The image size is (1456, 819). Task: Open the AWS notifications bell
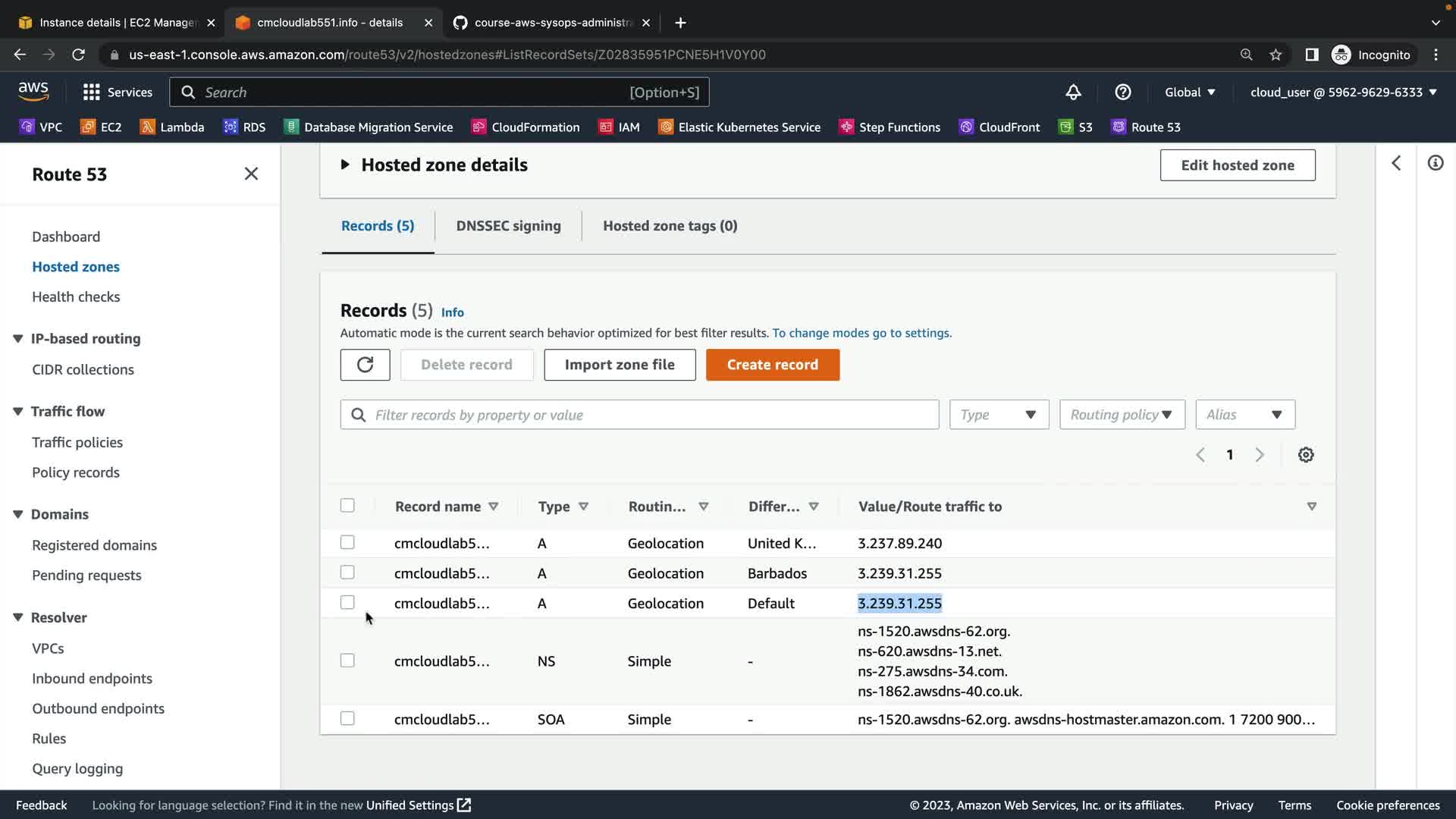1073,93
